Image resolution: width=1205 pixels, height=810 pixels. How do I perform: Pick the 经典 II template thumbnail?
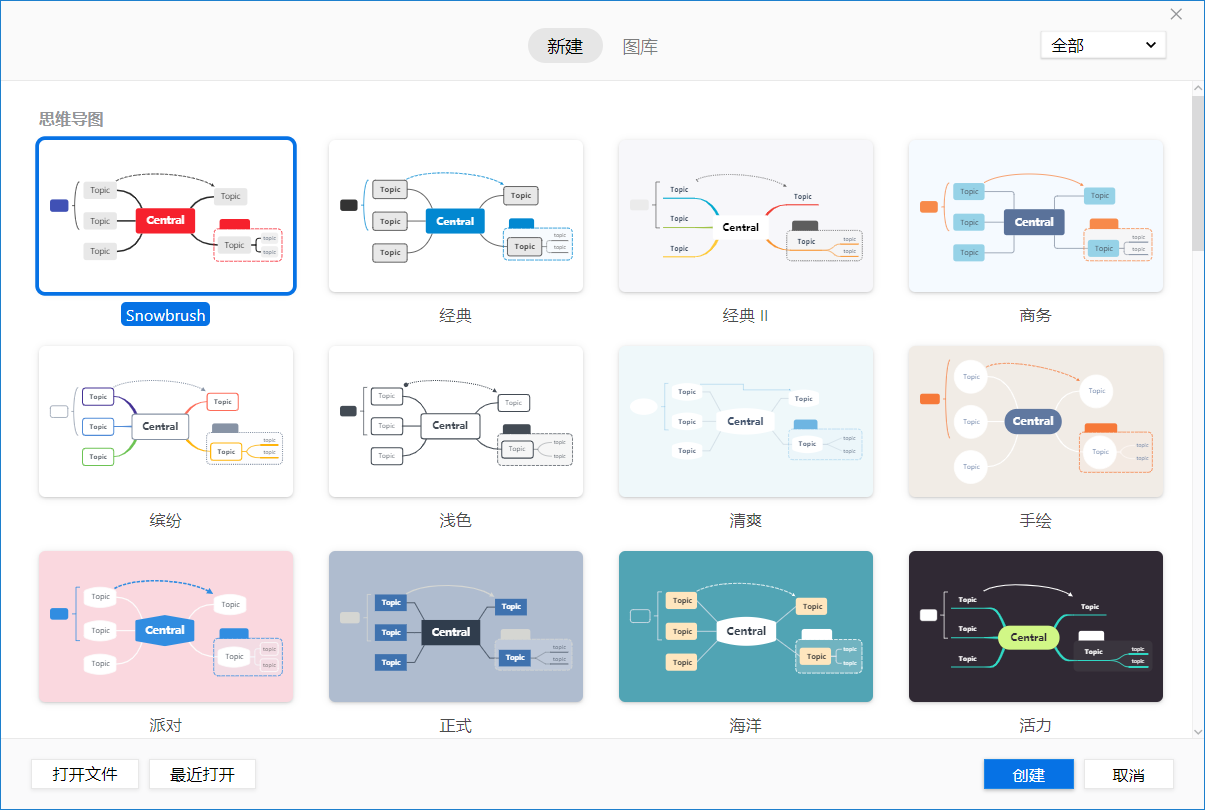tap(745, 216)
